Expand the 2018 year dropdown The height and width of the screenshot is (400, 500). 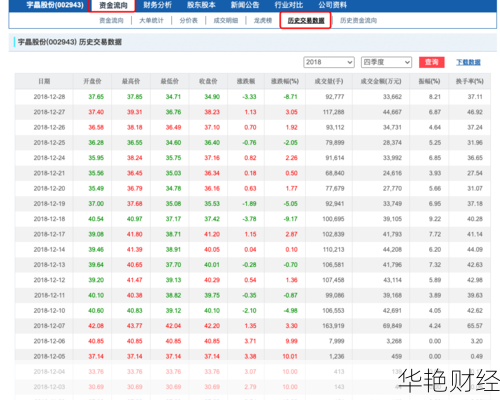coord(329,62)
